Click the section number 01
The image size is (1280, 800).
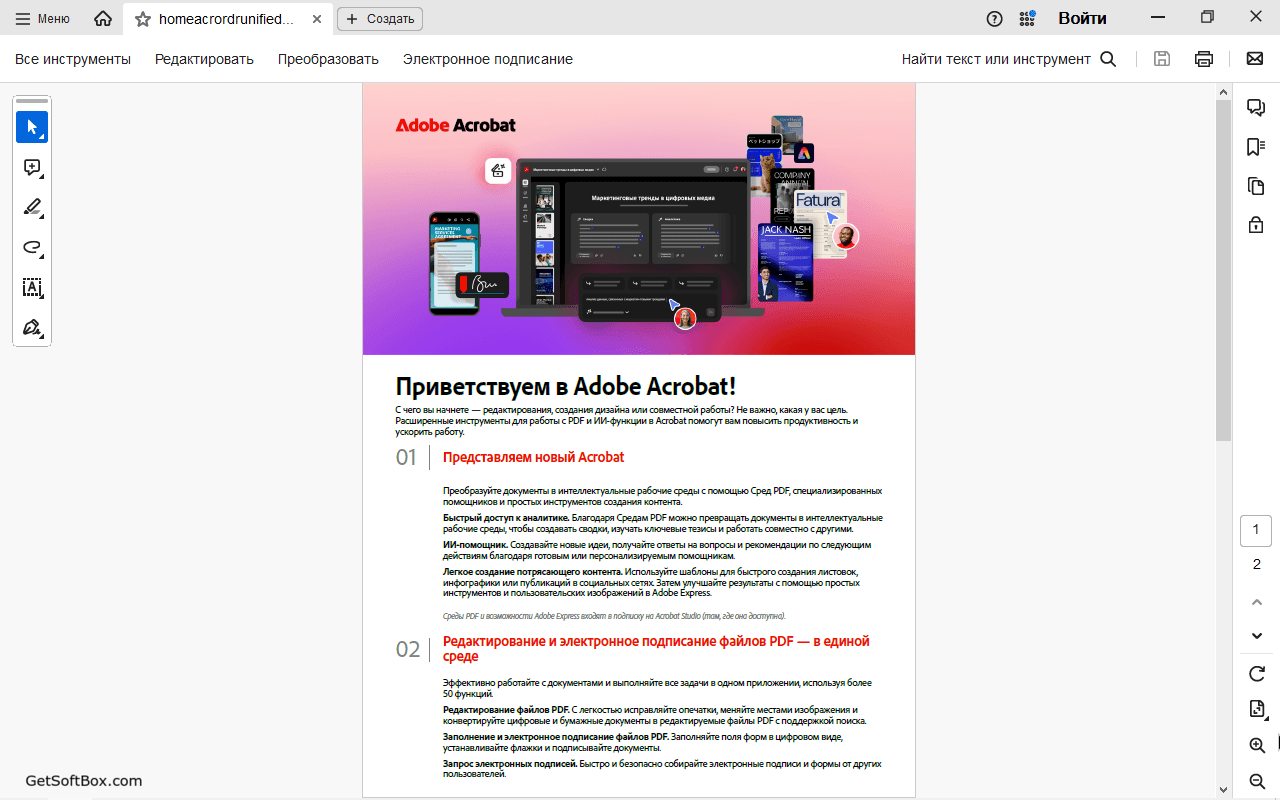tap(406, 458)
